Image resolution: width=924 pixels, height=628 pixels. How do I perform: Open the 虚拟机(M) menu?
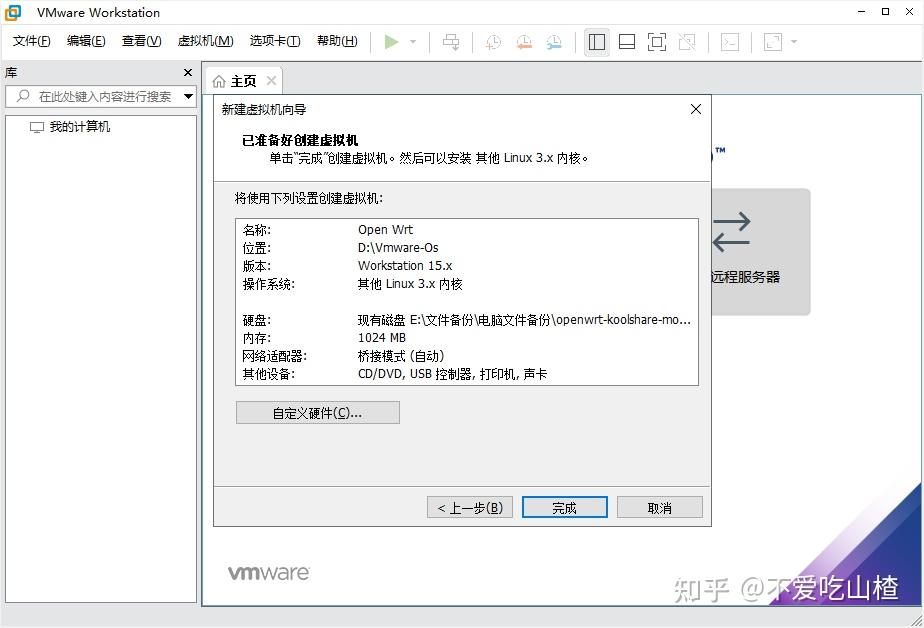[206, 41]
